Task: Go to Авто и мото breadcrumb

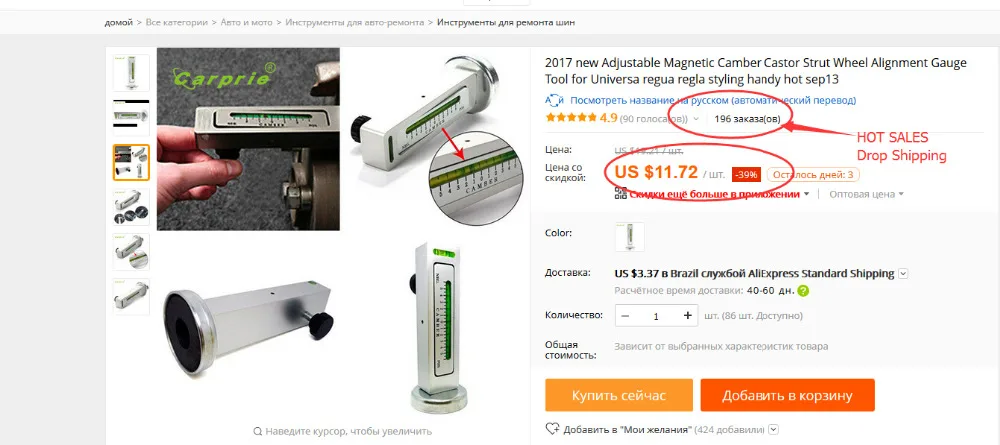Action: [x=246, y=22]
